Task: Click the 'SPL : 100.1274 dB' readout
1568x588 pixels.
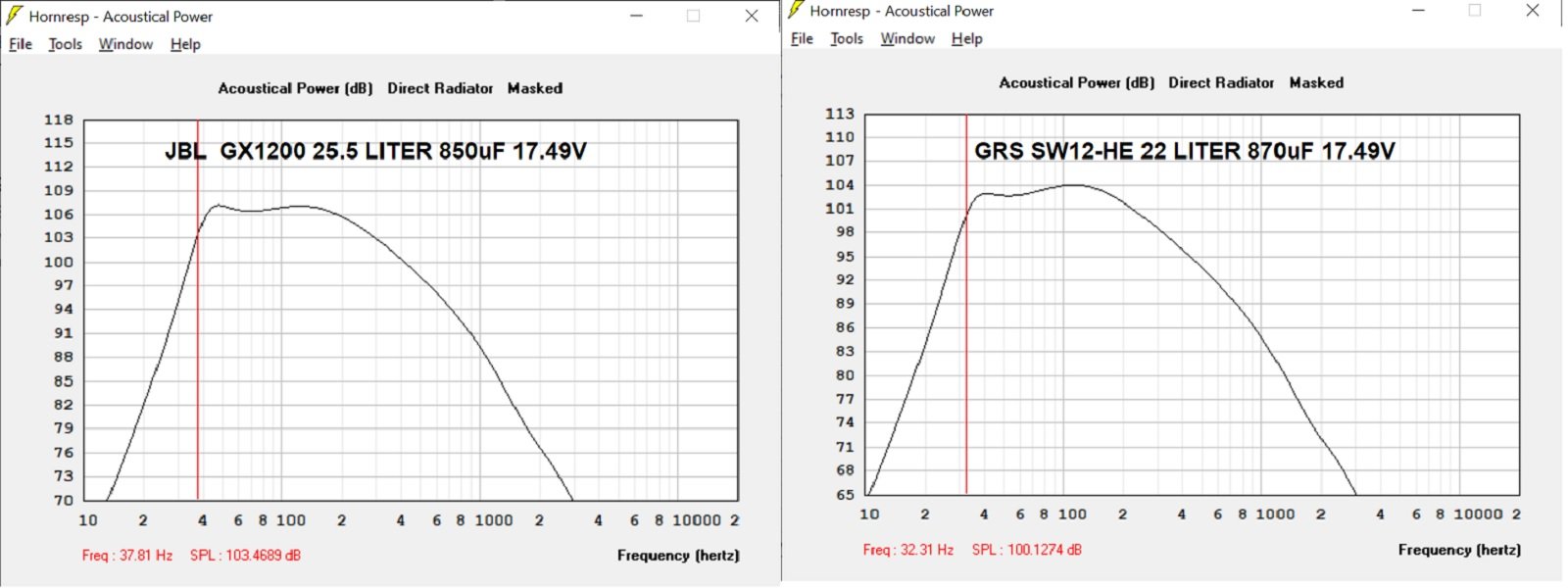Action: 1027,550
